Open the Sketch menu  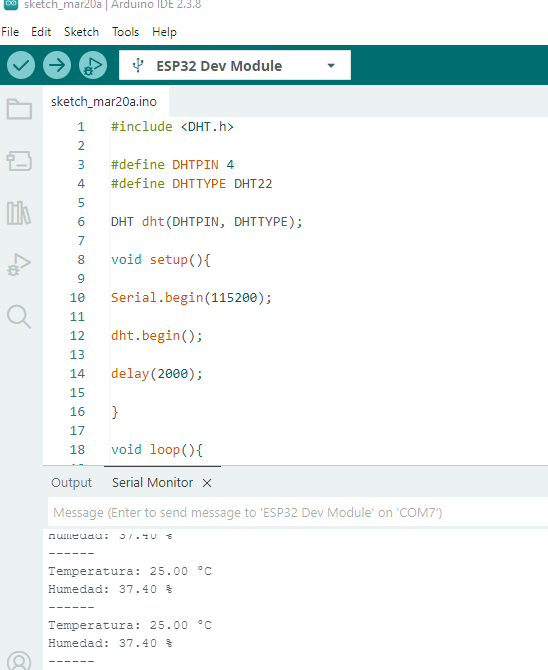pos(81,32)
